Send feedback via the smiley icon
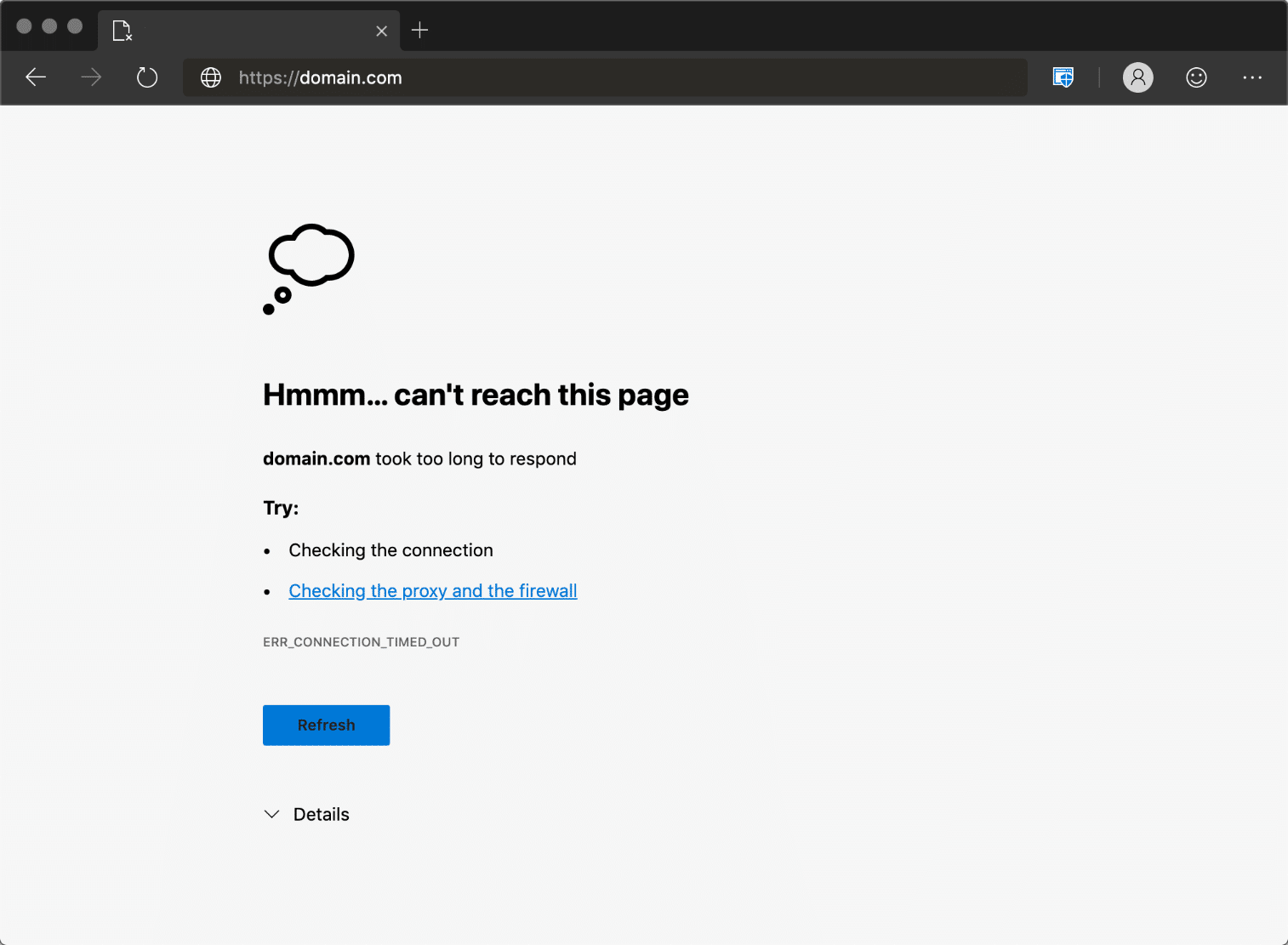Screen dimensions: 1288x945 pos(1195,77)
